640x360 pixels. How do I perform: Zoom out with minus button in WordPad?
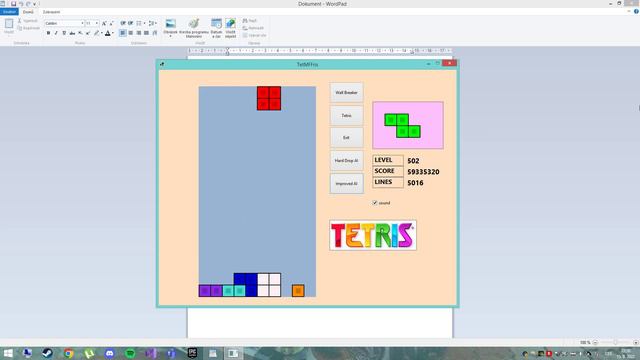pyautogui.click(x=595, y=342)
